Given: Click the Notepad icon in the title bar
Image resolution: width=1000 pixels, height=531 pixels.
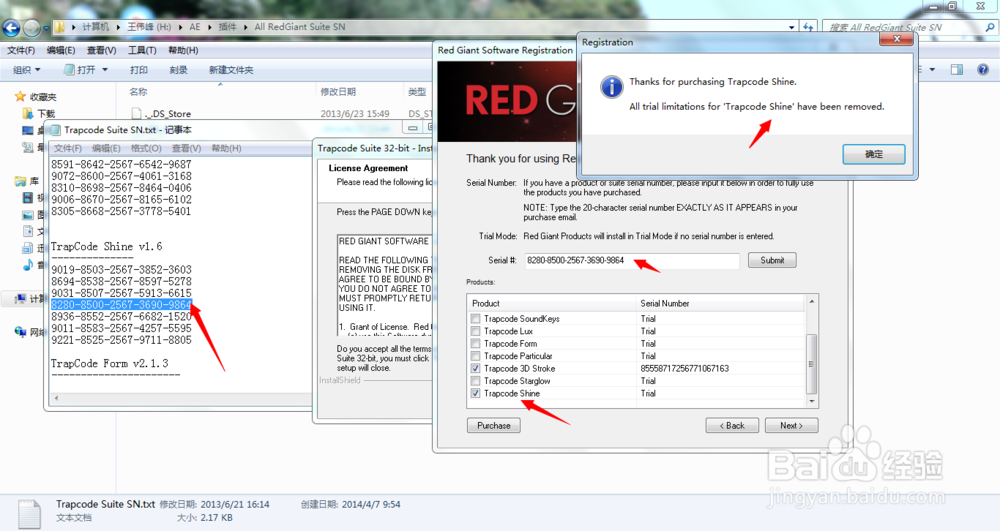Looking at the screenshot, I should 55,130.
